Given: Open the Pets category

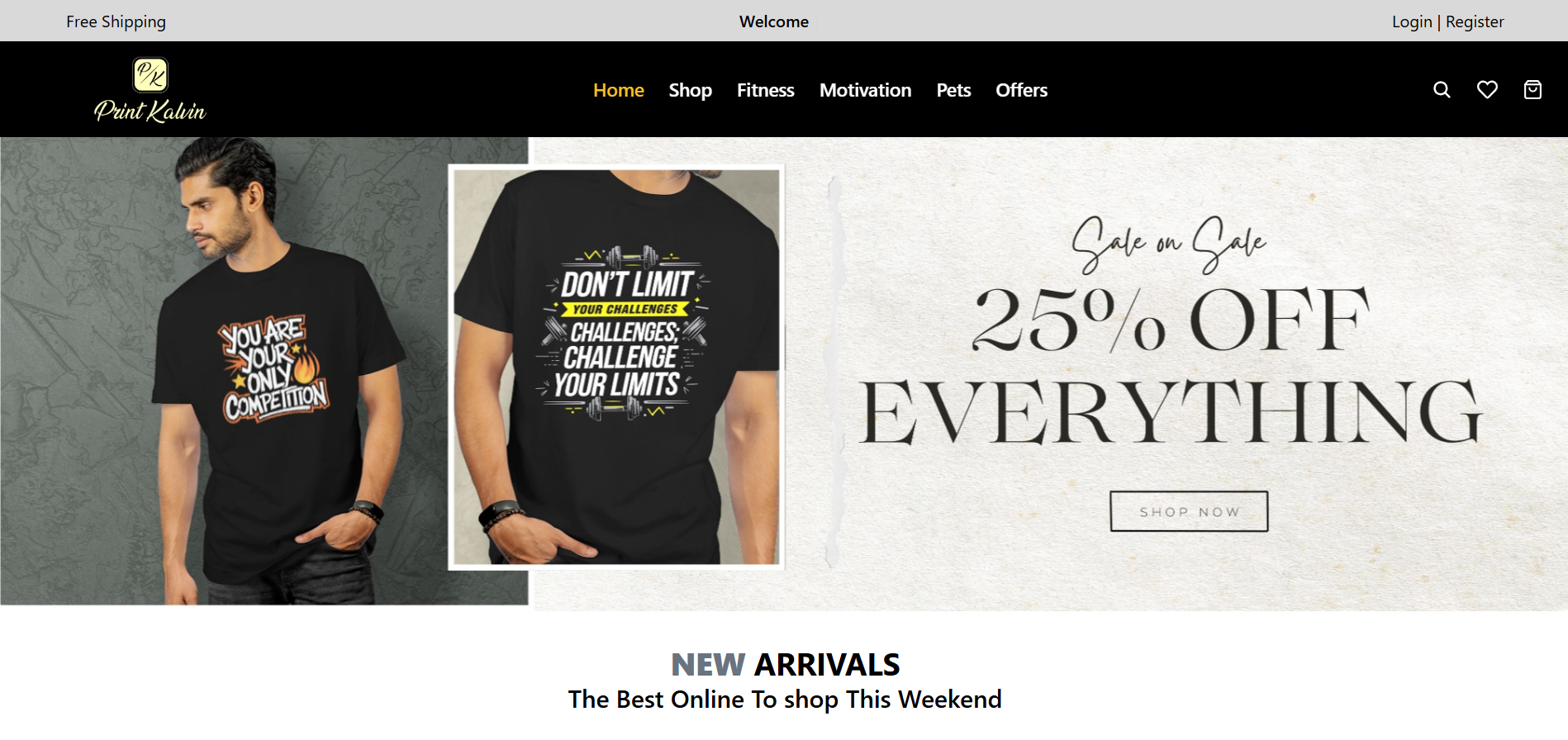Looking at the screenshot, I should [953, 90].
